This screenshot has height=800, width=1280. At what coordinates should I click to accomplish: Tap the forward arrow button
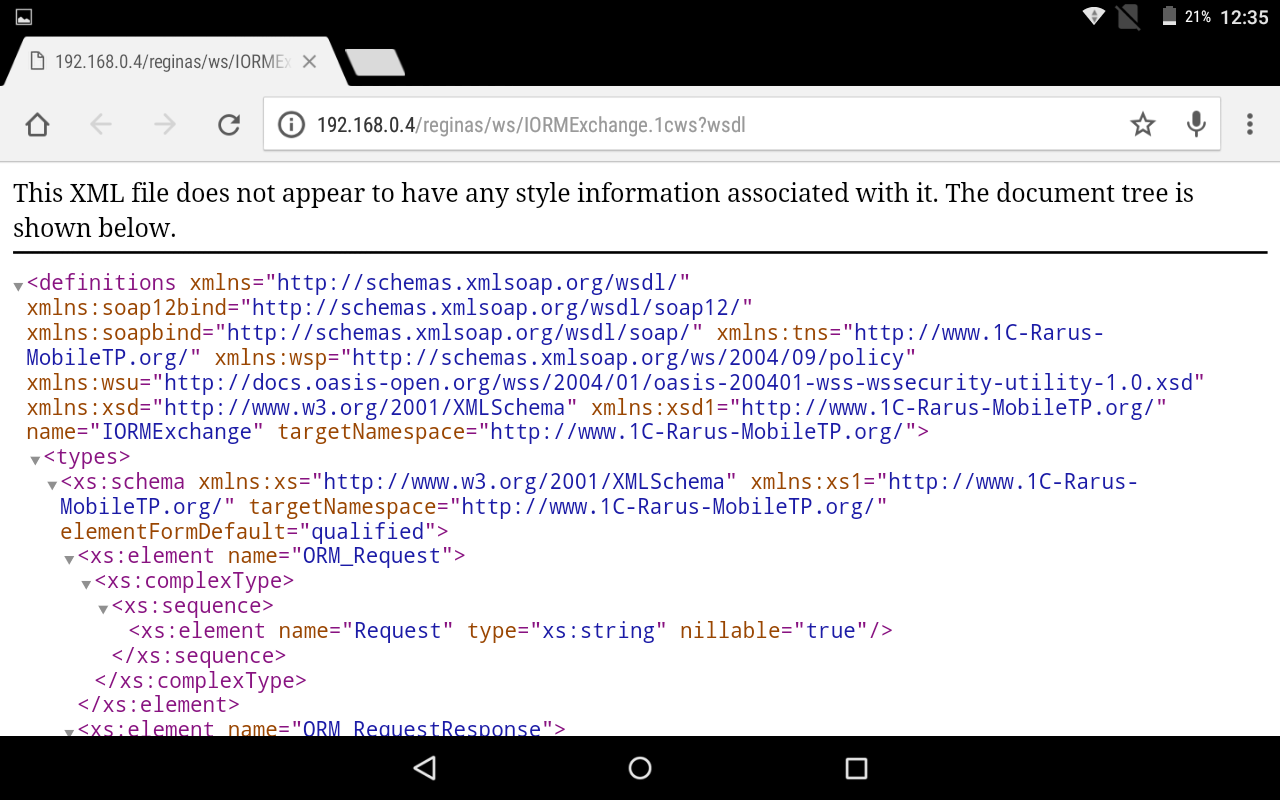pyautogui.click(x=165, y=124)
